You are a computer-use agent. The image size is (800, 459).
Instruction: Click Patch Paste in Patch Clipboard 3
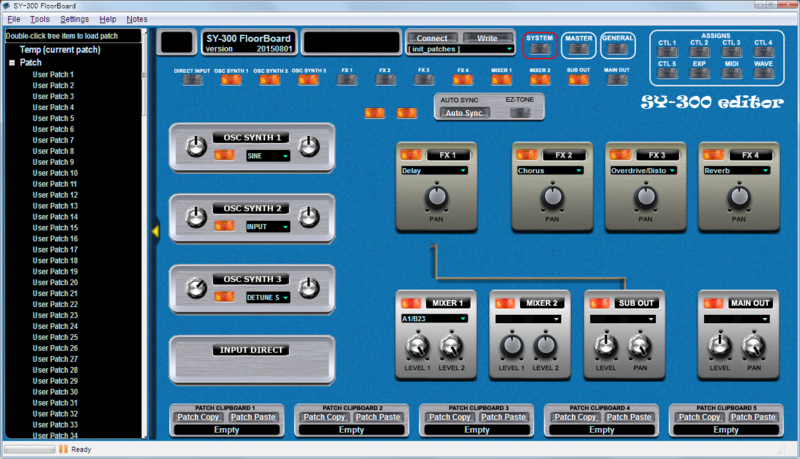pyautogui.click(x=503, y=417)
